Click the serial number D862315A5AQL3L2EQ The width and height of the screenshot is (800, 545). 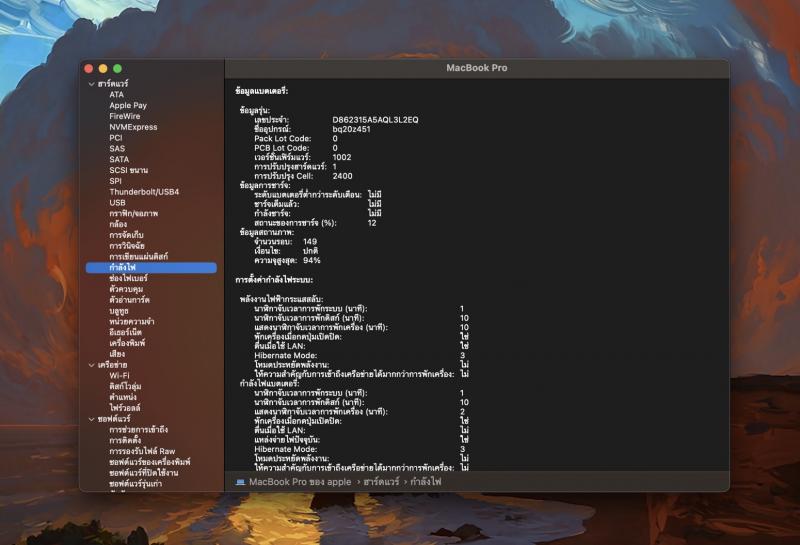pyautogui.click(x=375, y=120)
